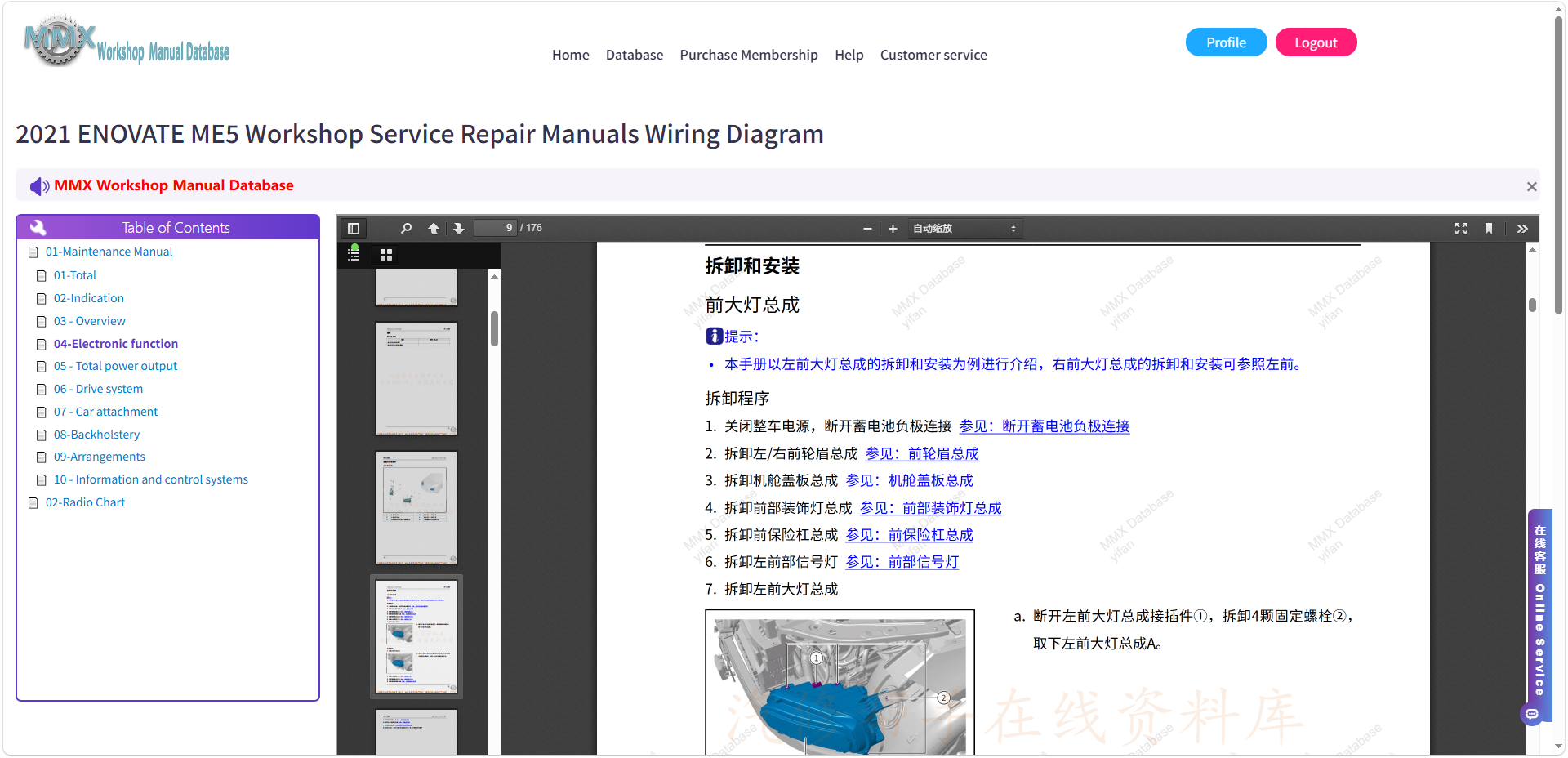Follow the 参见: 断开蓄电池负极连接 link
The width and height of the screenshot is (1568, 758).
coord(1045,426)
